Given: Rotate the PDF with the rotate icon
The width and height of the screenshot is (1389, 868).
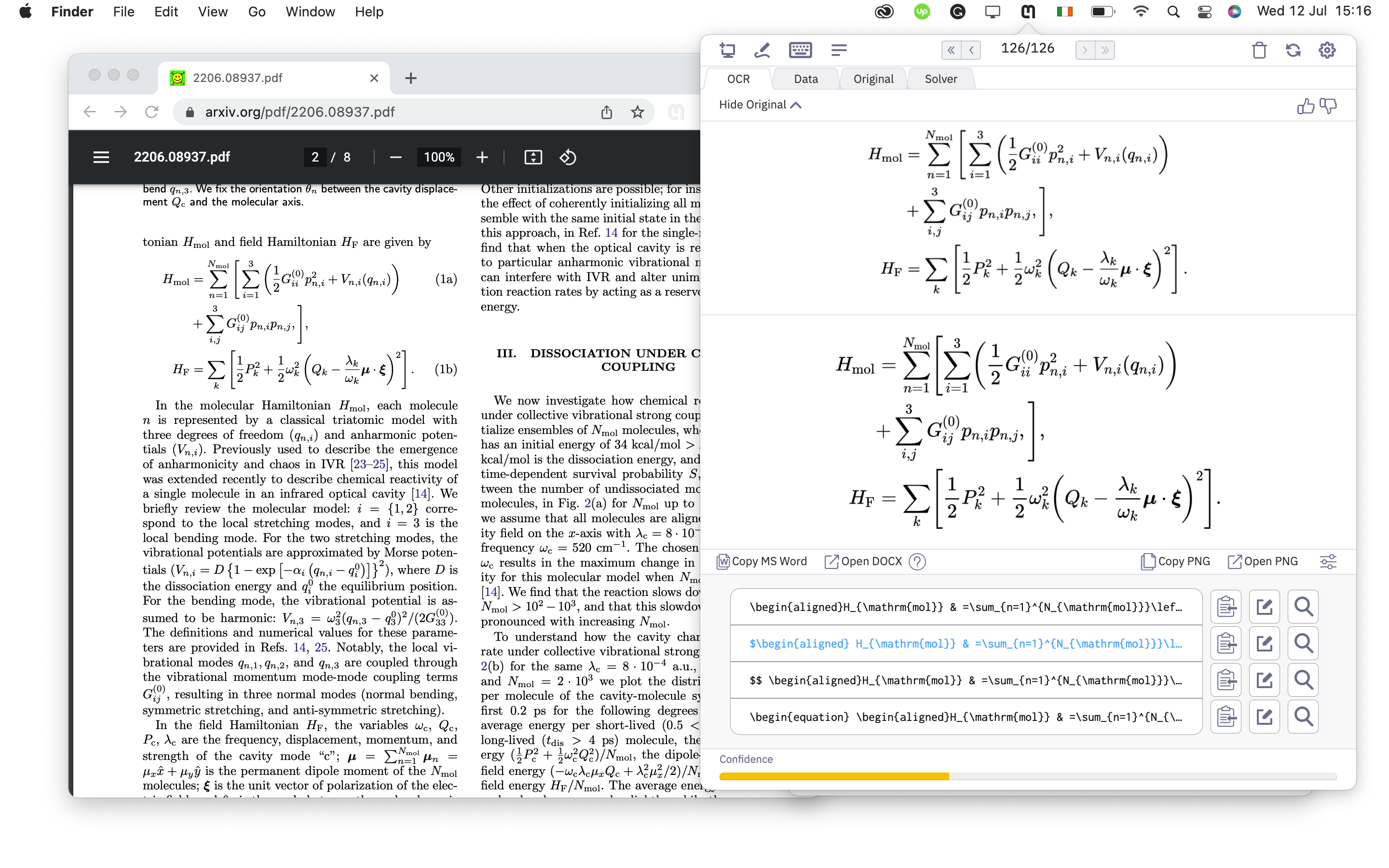Looking at the screenshot, I should click(568, 157).
